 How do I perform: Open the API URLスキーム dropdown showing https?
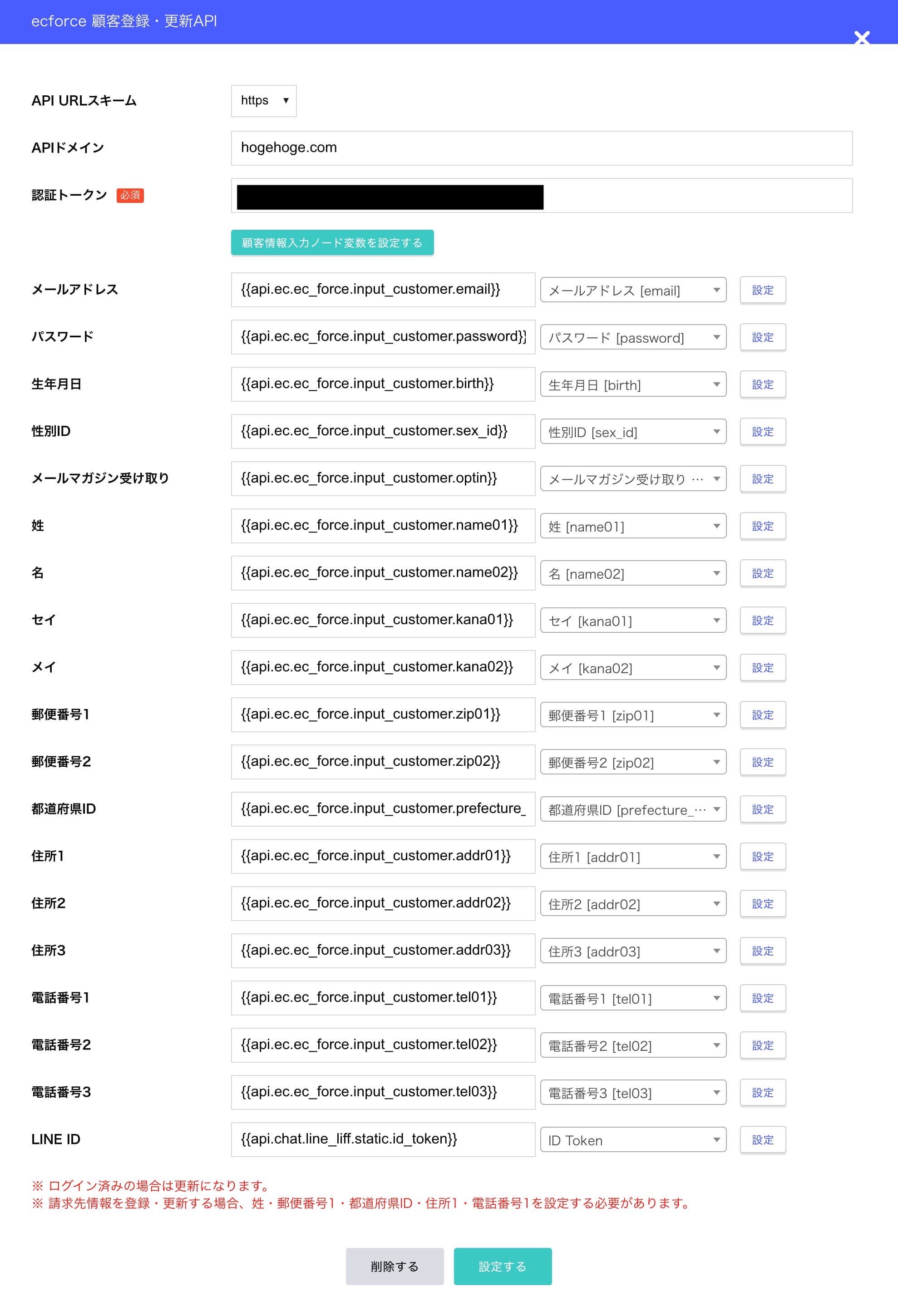pos(263,100)
